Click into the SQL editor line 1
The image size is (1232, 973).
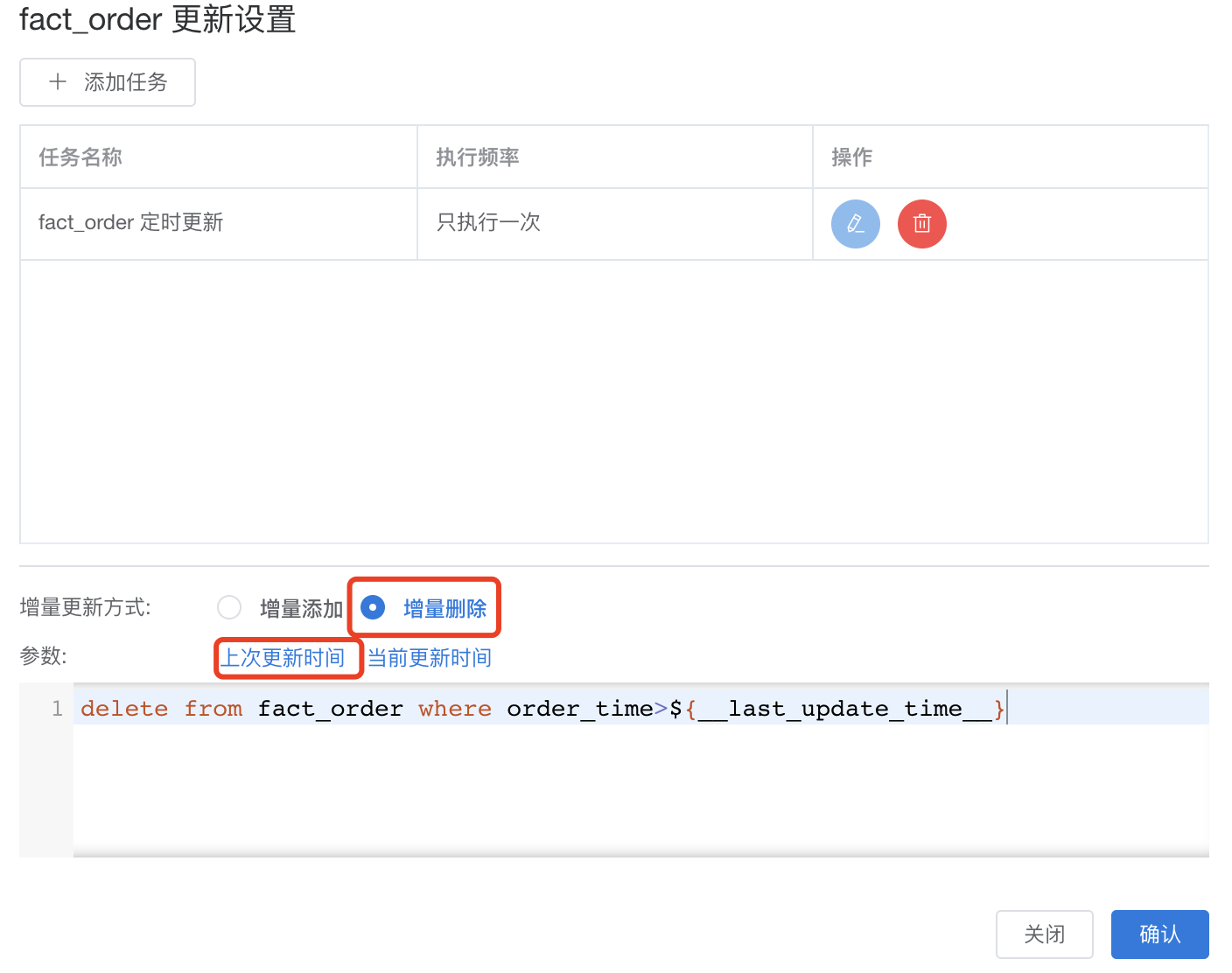[641, 708]
